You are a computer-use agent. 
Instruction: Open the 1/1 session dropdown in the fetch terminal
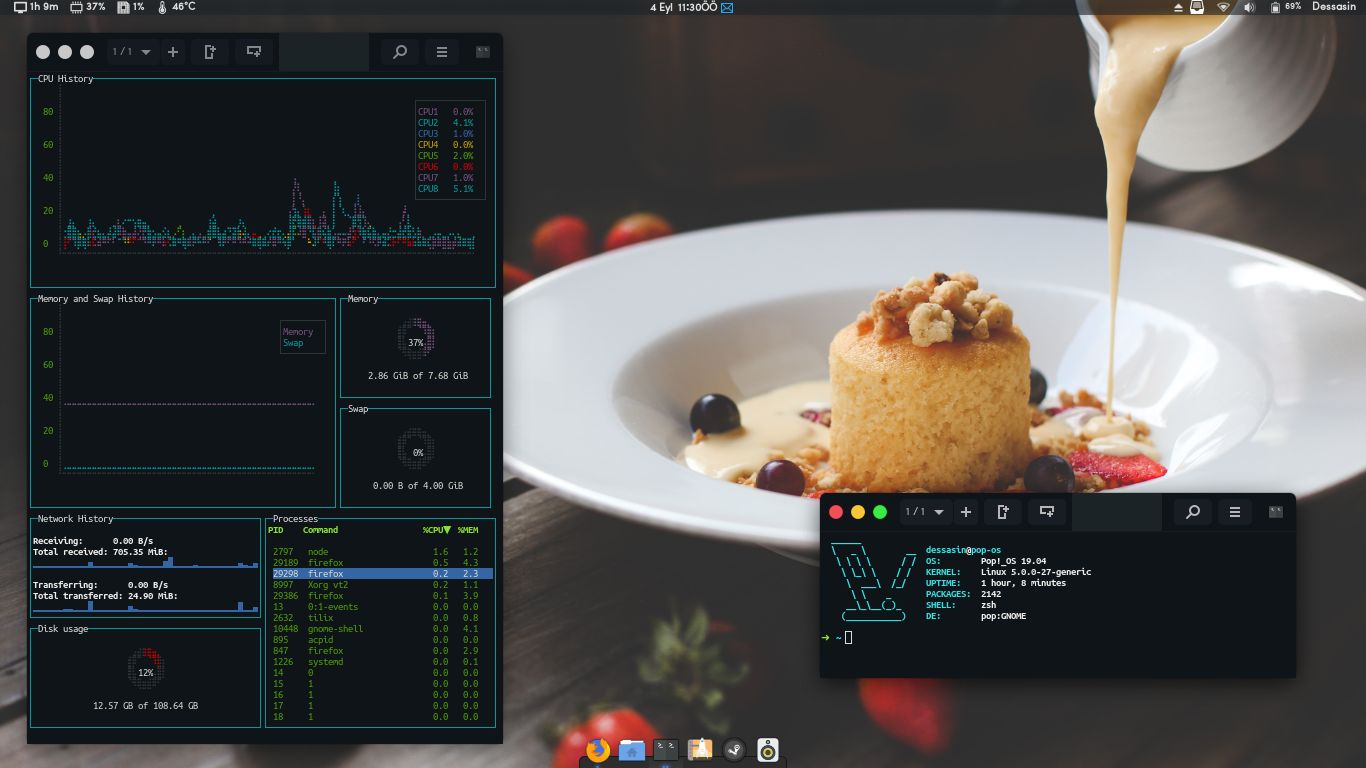[924, 511]
